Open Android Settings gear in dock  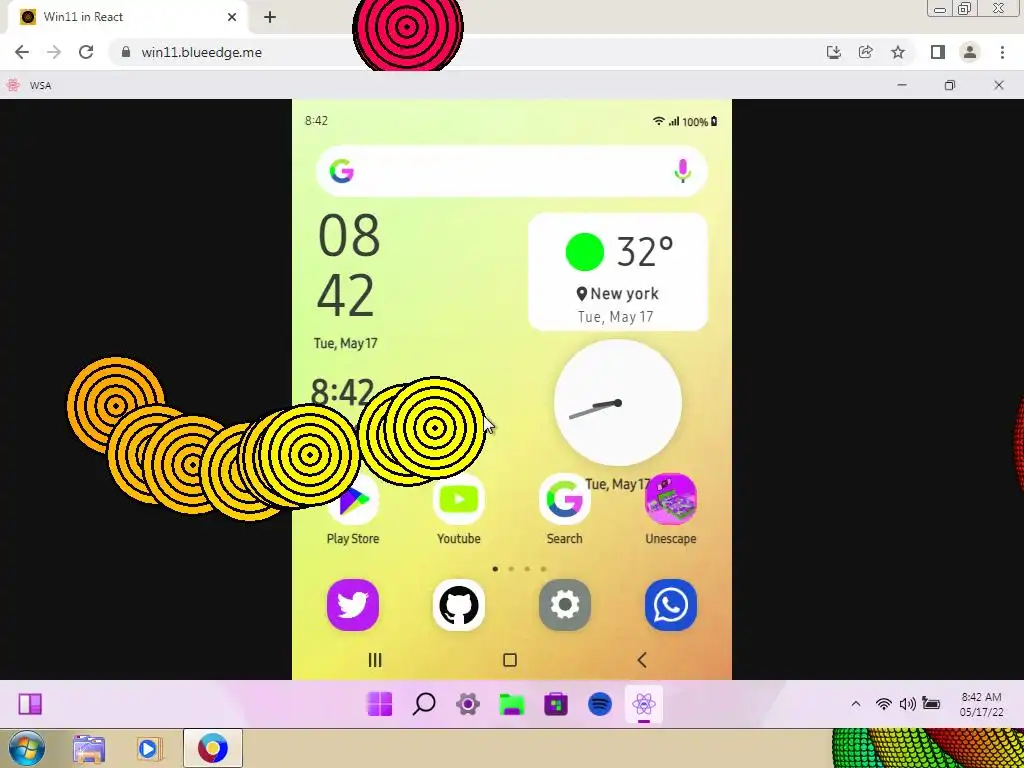(x=565, y=605)
